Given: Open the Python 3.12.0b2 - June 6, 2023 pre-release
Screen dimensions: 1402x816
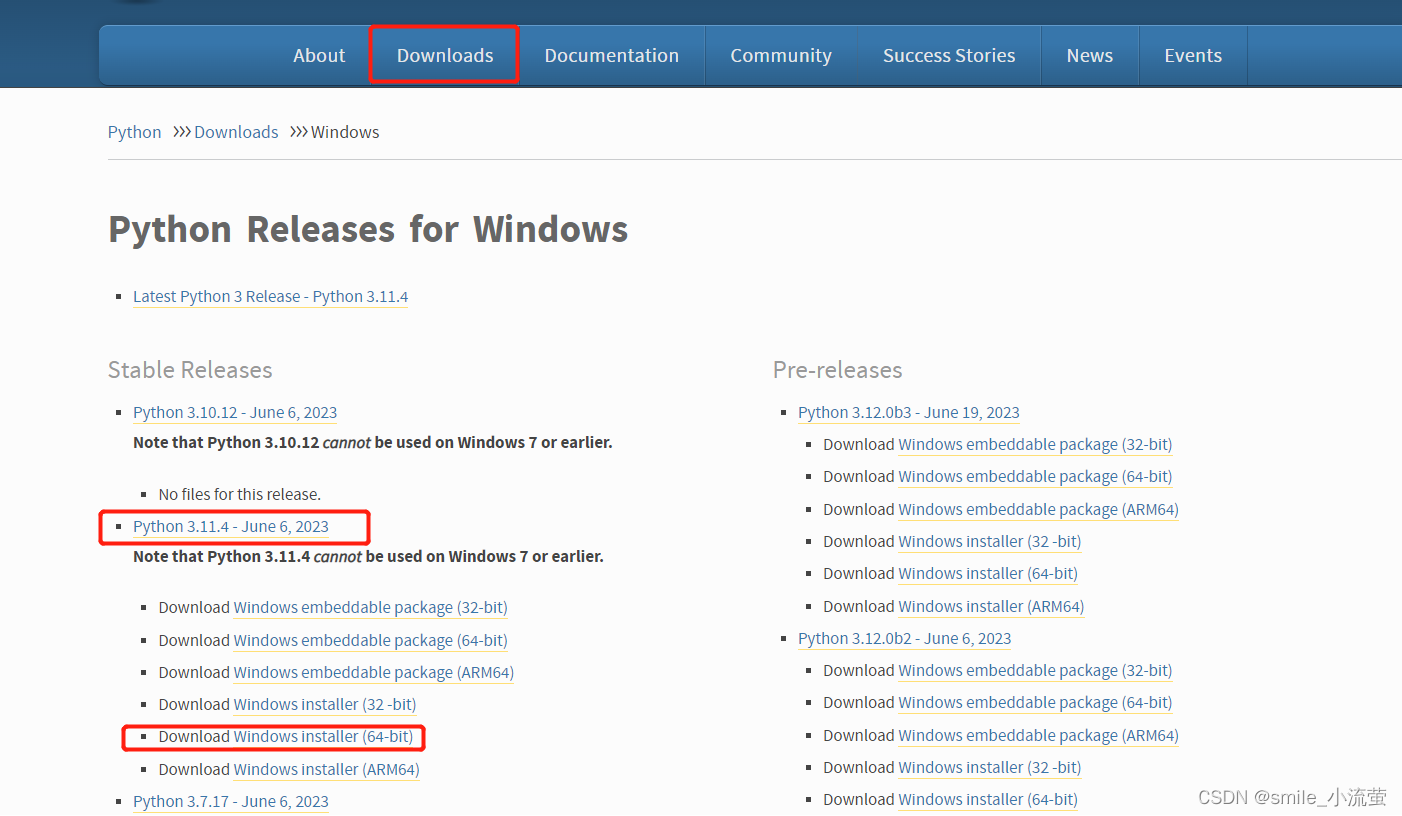Looking at the screenshot, I should point(904,639).
